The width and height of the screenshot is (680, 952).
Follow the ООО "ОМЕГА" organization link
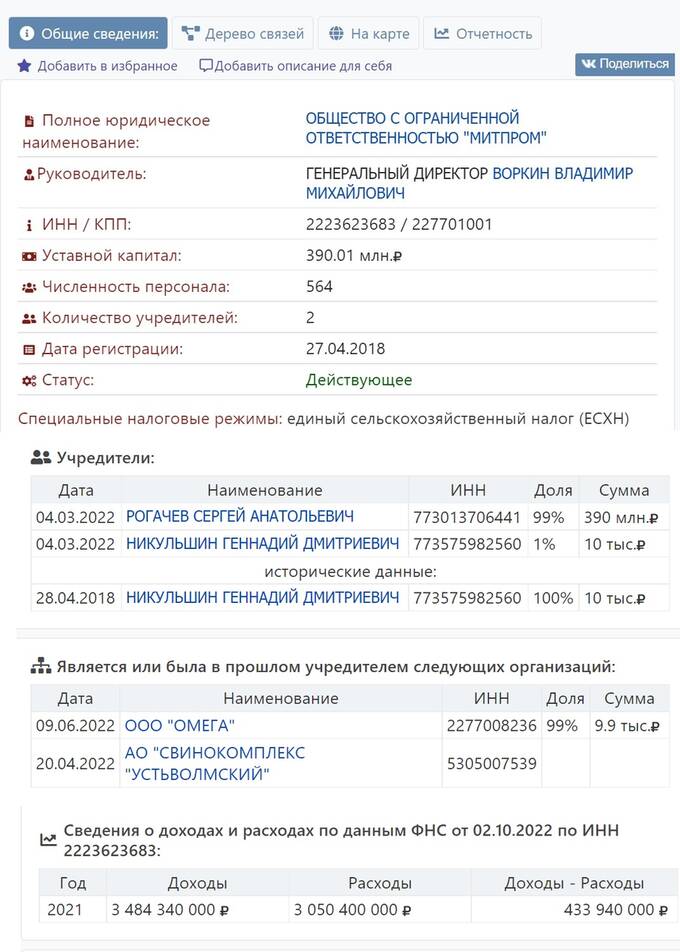[180, 725]
